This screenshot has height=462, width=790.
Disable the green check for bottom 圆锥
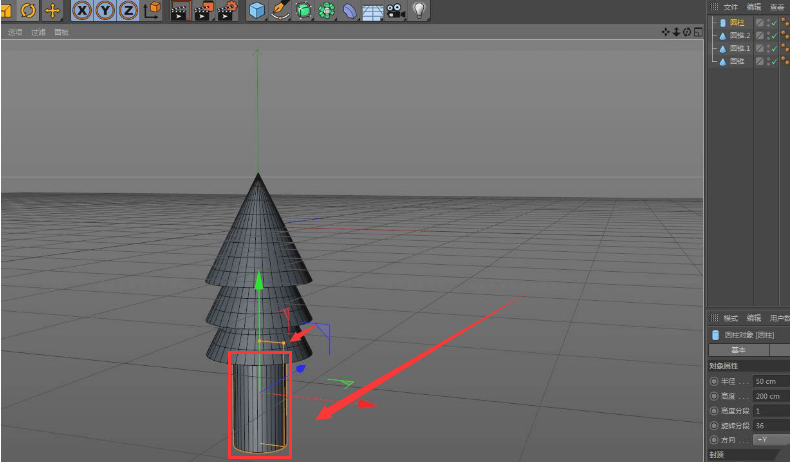[x=774, y=61]
